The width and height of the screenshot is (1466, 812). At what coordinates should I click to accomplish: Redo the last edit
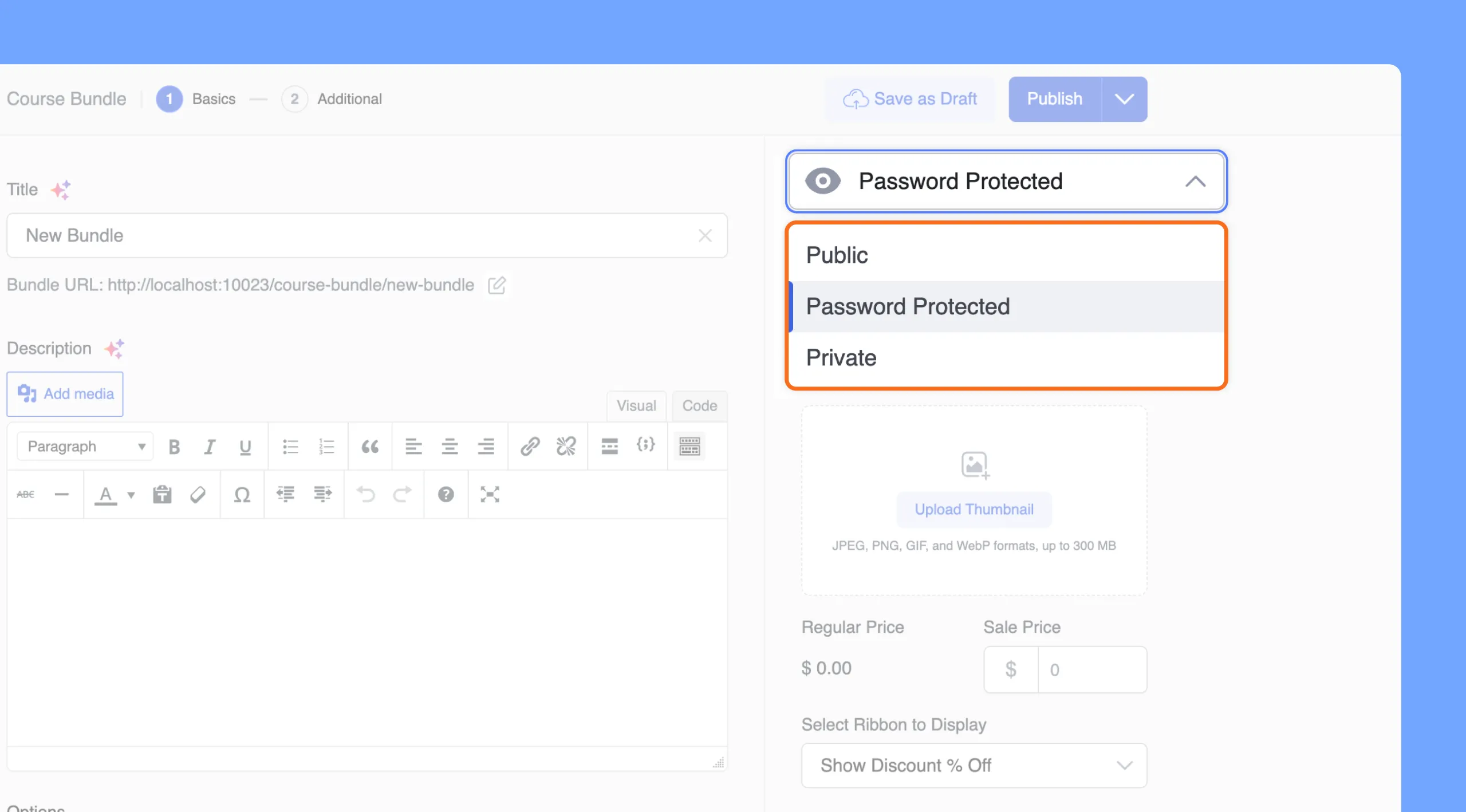[x=402, y=494]
